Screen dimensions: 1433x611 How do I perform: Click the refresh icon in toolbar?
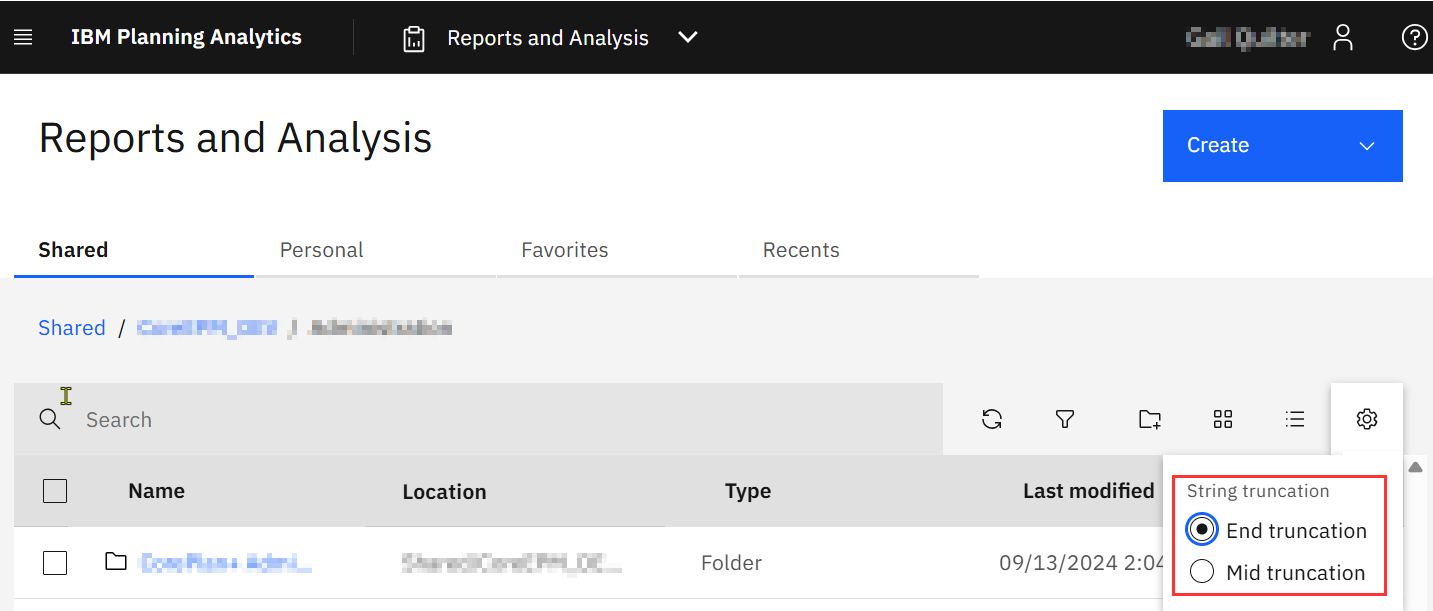[992, 419]
